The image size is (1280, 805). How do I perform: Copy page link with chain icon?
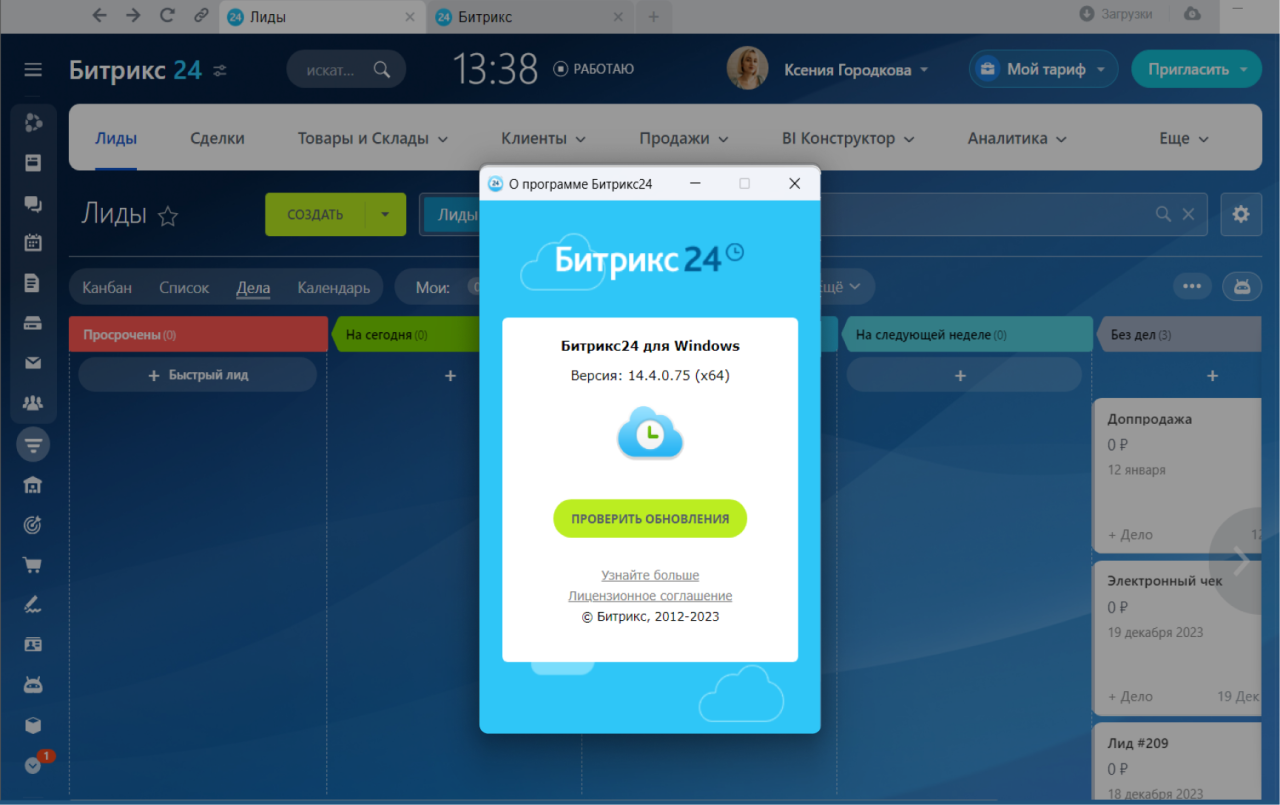pos(201,15)
